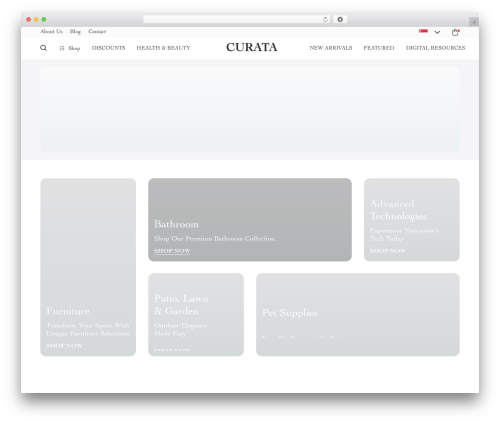
Task: Open a new browser tab with plus
Action: click(x=474, y=22)
